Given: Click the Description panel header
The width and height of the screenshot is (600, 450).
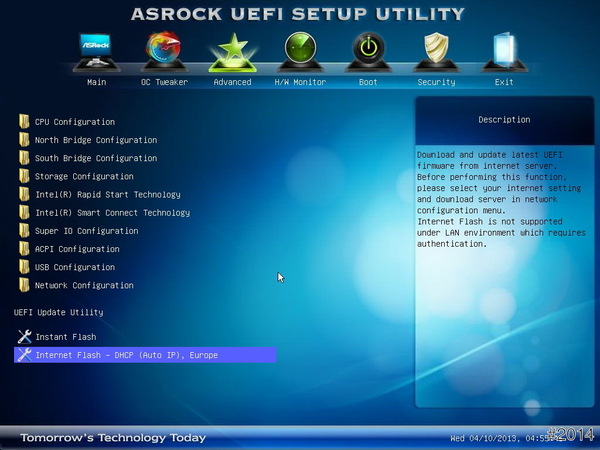Looking at the screenshot, I should (504, 120).
